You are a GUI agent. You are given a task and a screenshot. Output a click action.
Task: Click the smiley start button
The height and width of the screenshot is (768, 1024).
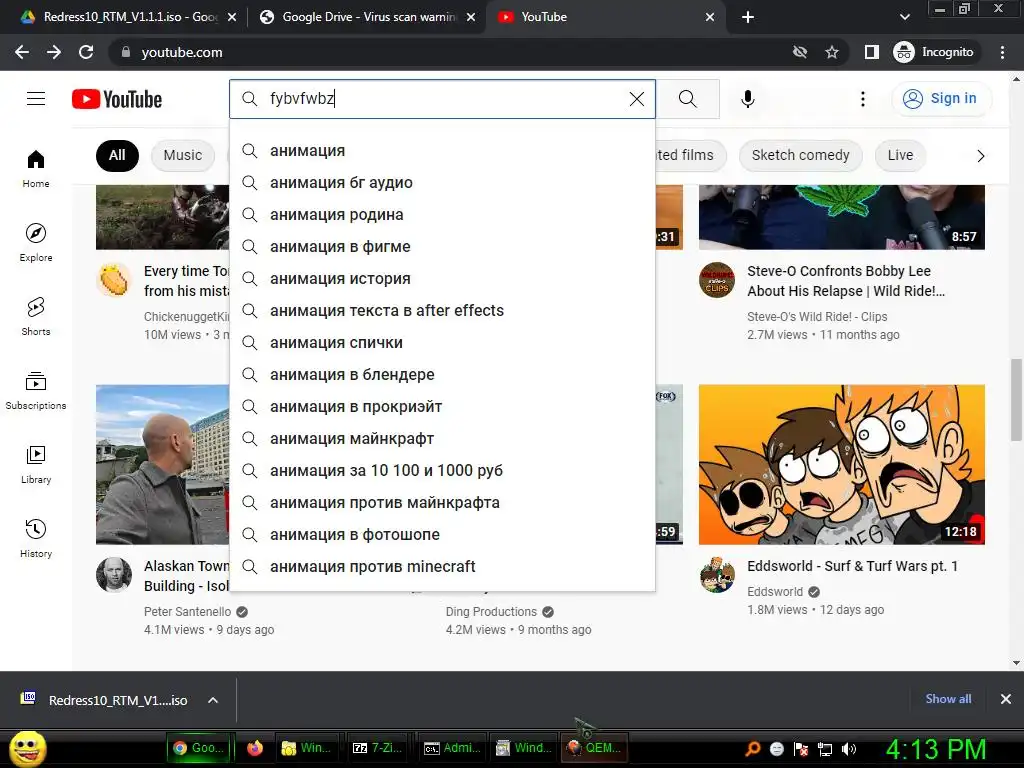coord(28,748)
